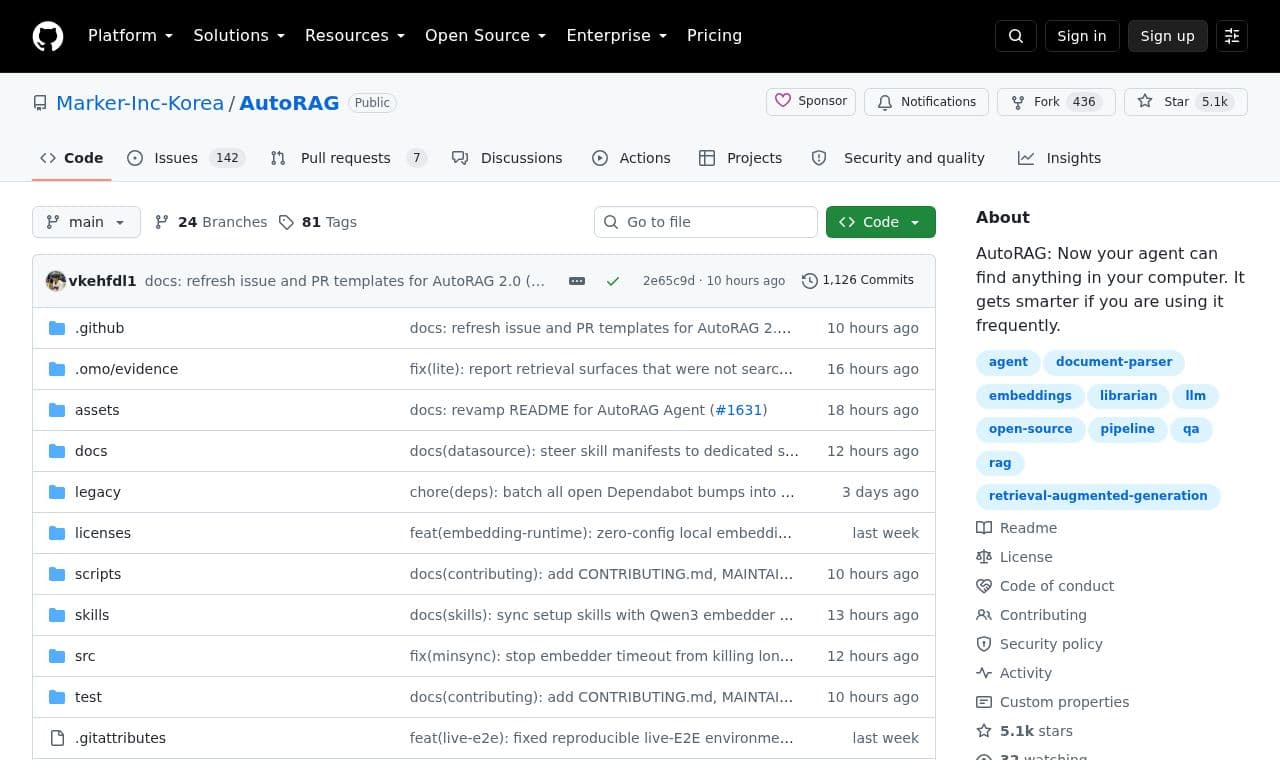1280x760 pixels.
Task: Open the #1631 pull request link
Action: point(738,410)
